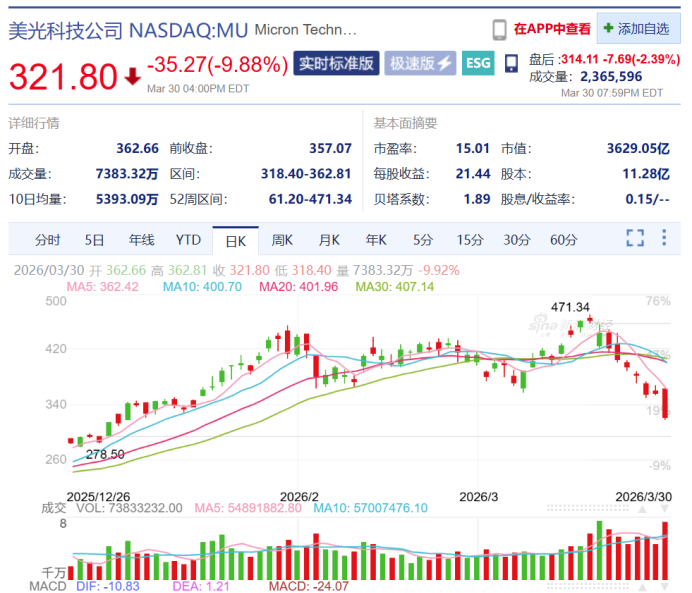Open the fullscreen chart icon
The height and width of the screenshot is (593, 692).
click(x=635, y=238)
